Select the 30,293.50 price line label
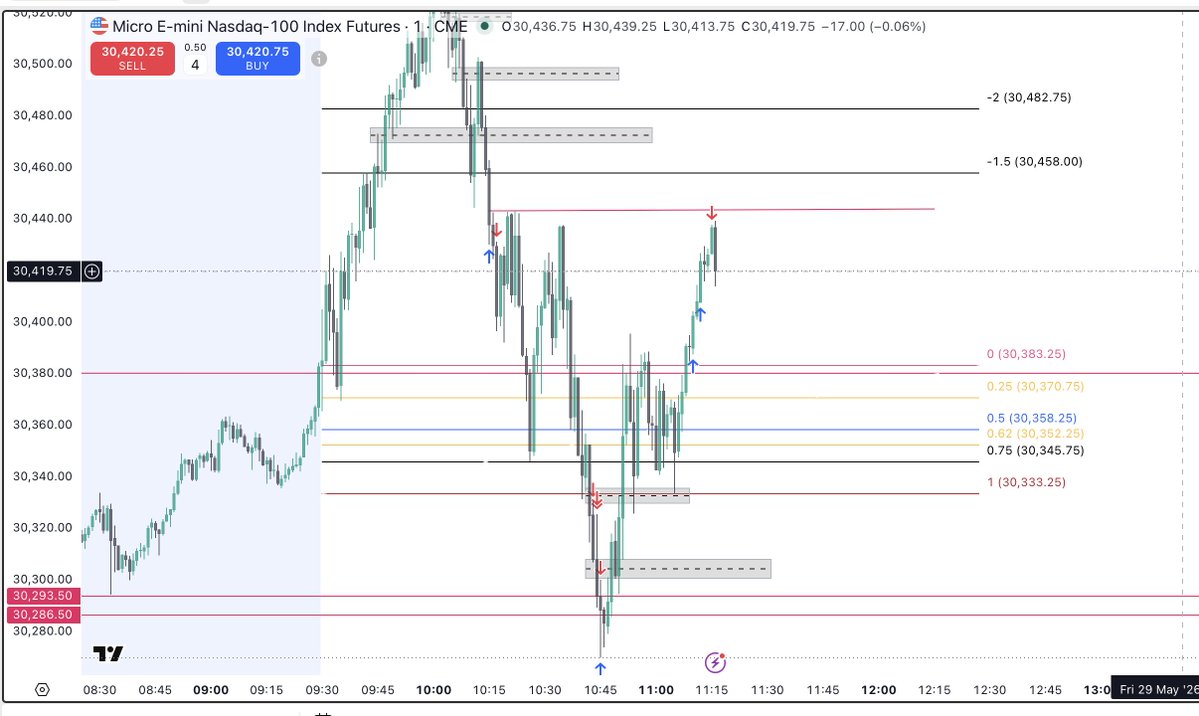This screenshot has height=716, width=1199. coord(44,596)
